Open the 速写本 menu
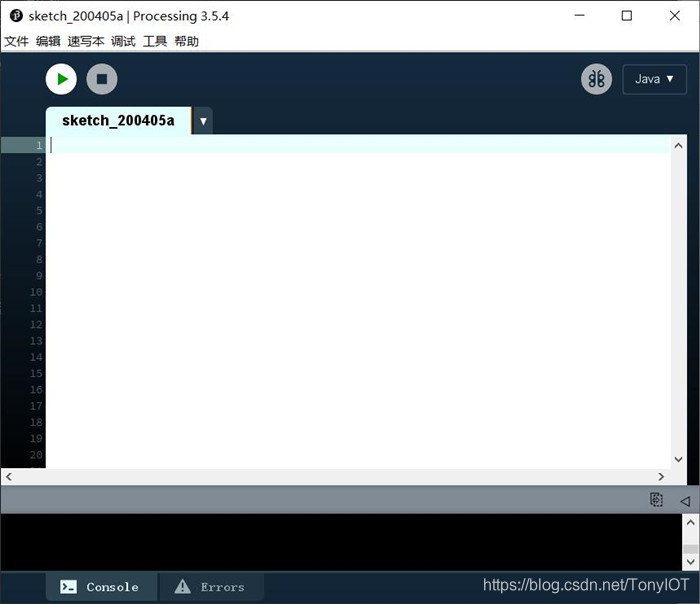The image size is (700, 604). pos(86,42)
